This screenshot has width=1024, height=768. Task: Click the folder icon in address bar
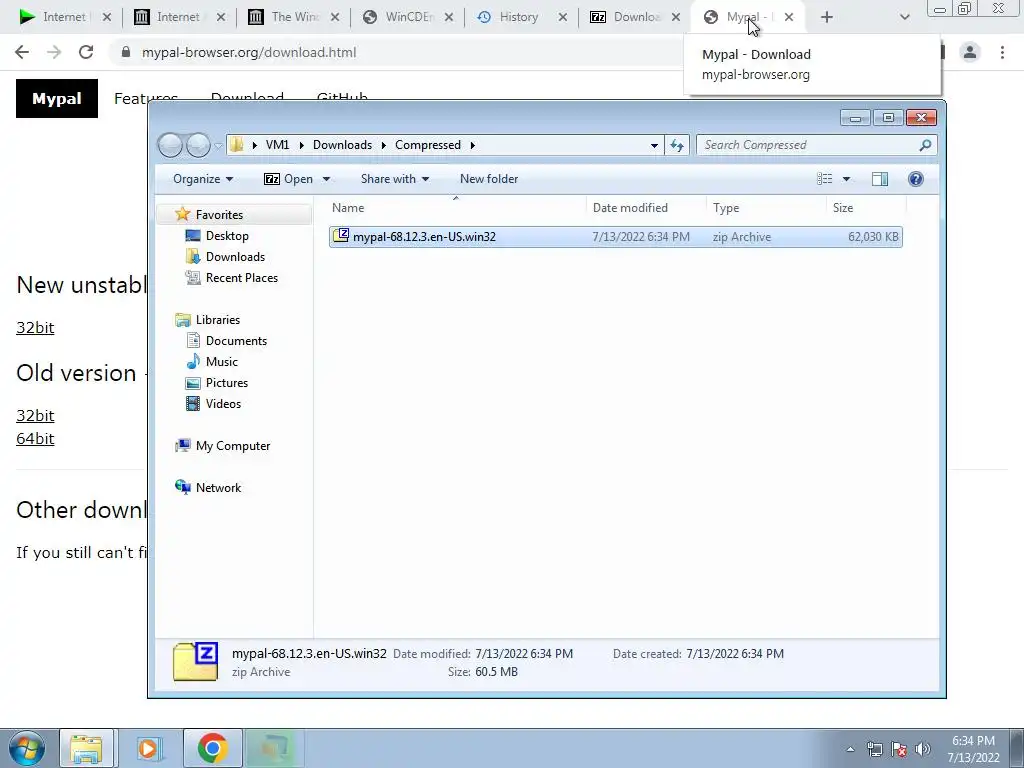(237, 145)
